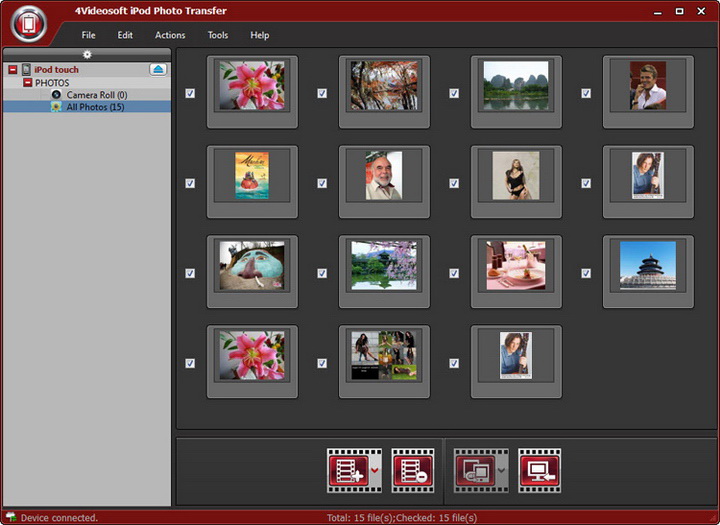Select the orange poster thumbnail
Image resolution: width=720 pixels, height=525 pixels.
[x=252, y=175]
